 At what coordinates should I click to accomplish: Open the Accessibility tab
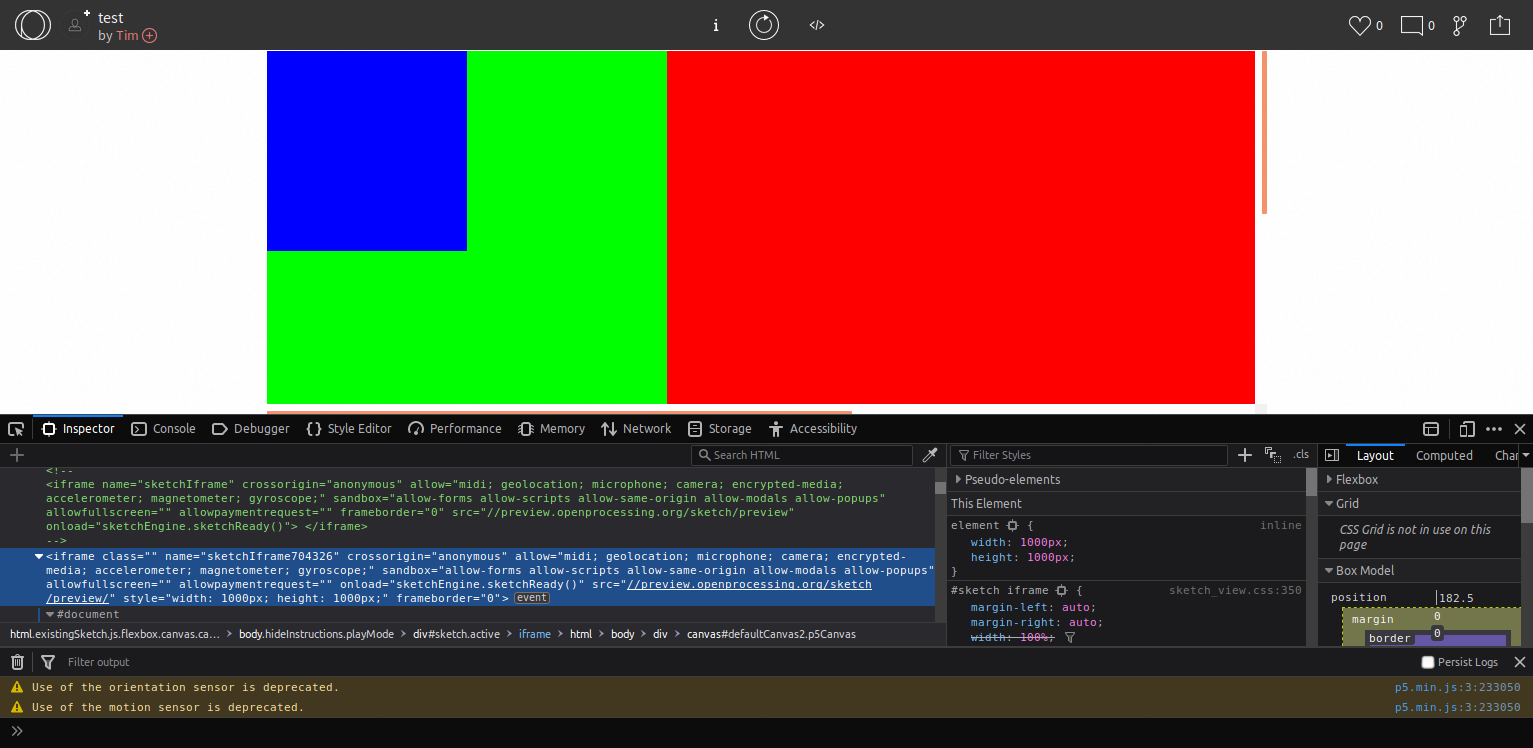click(812, 429)
